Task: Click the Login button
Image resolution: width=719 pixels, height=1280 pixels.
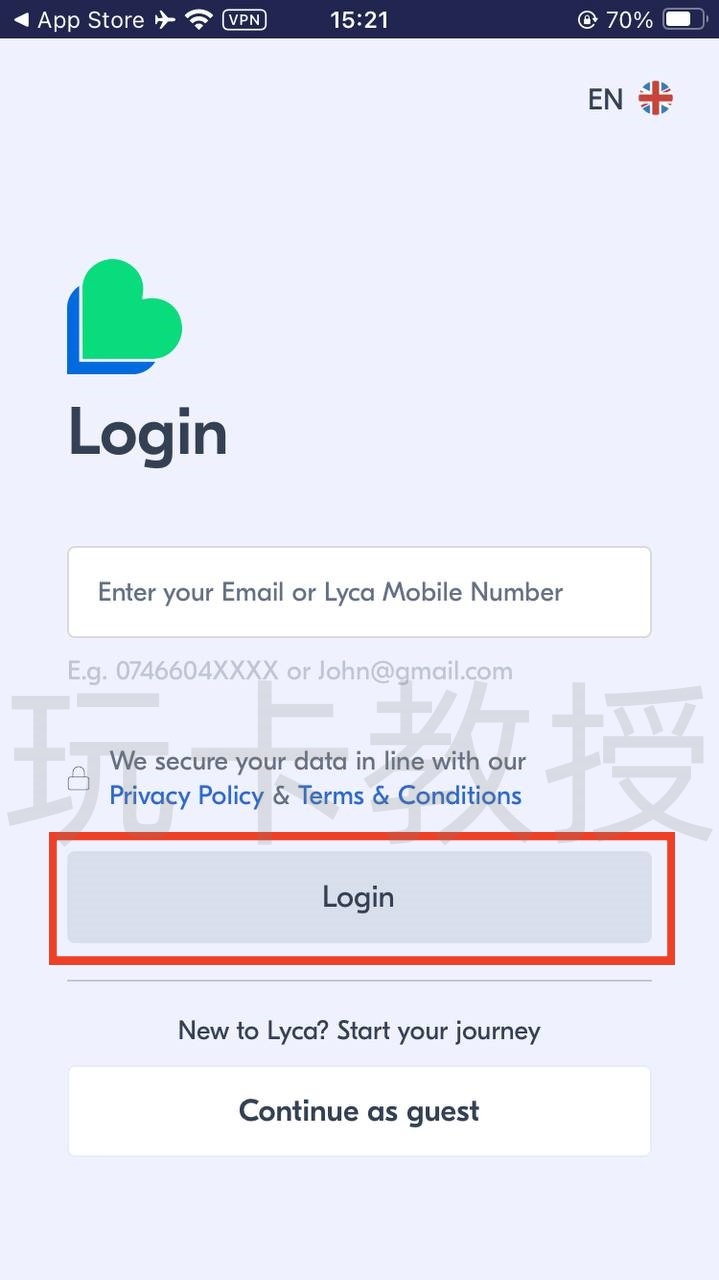Action: tap(359, 897)
